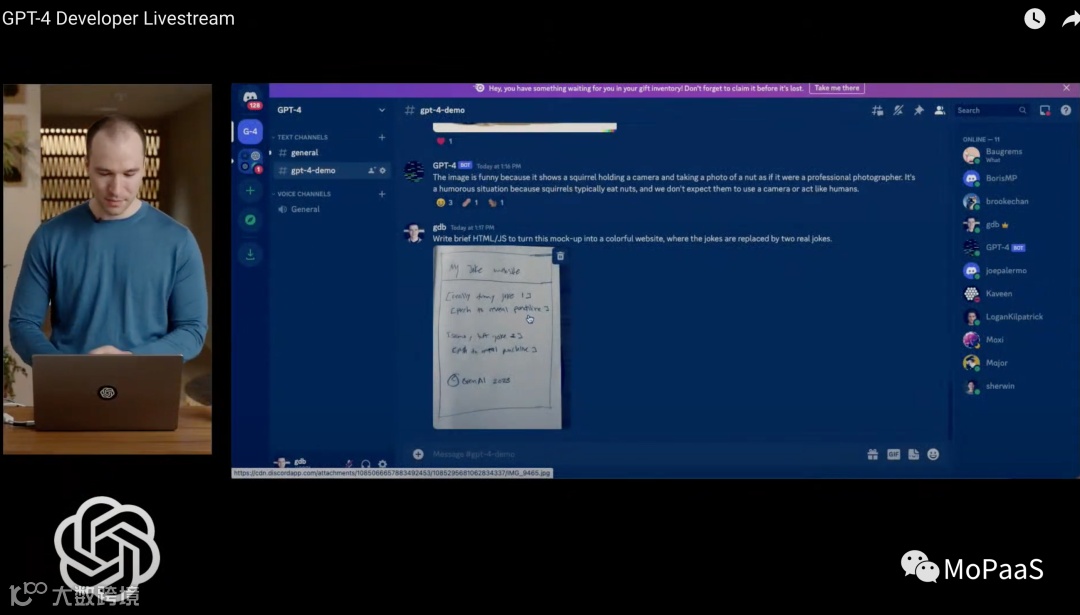
Task: Open User Settings gear in user panel
Action: pyautogui.click(x=382, y=464)
